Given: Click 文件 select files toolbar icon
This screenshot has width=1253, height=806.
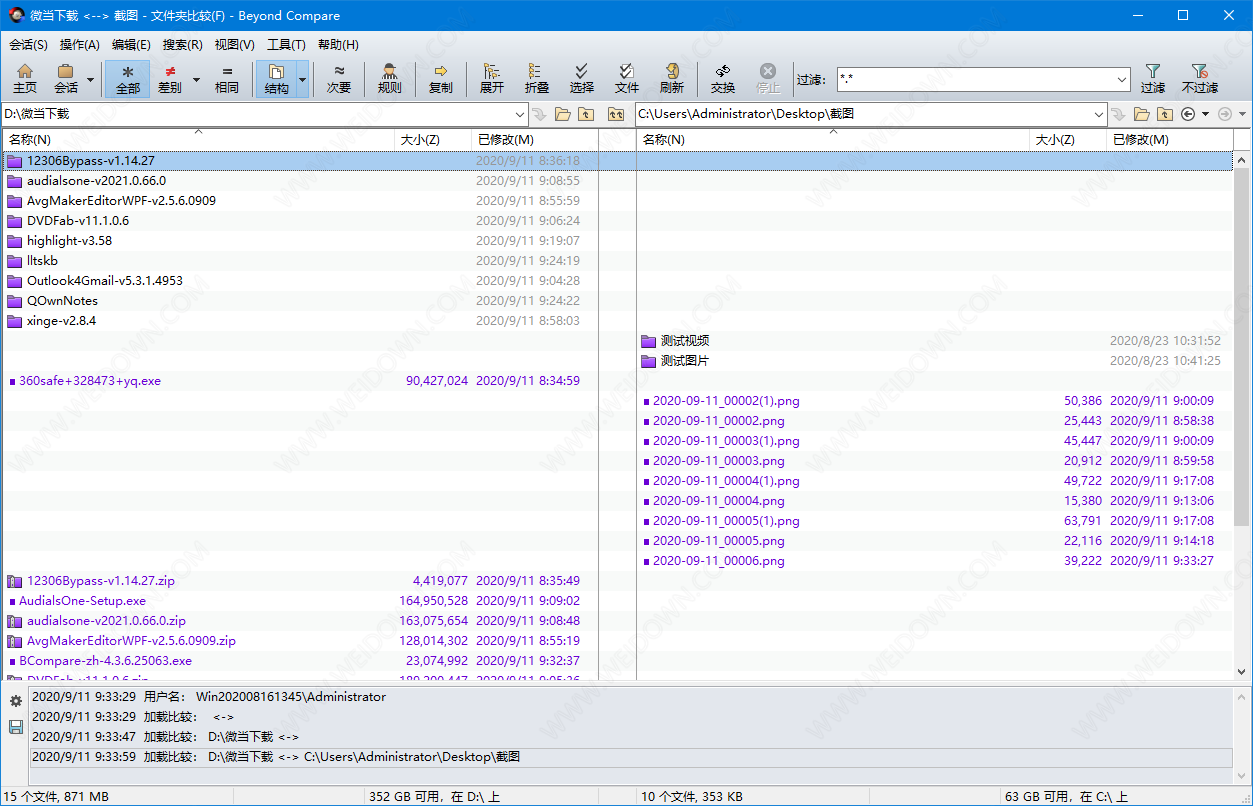Looking at the screenshot, I should coord(627,79).
